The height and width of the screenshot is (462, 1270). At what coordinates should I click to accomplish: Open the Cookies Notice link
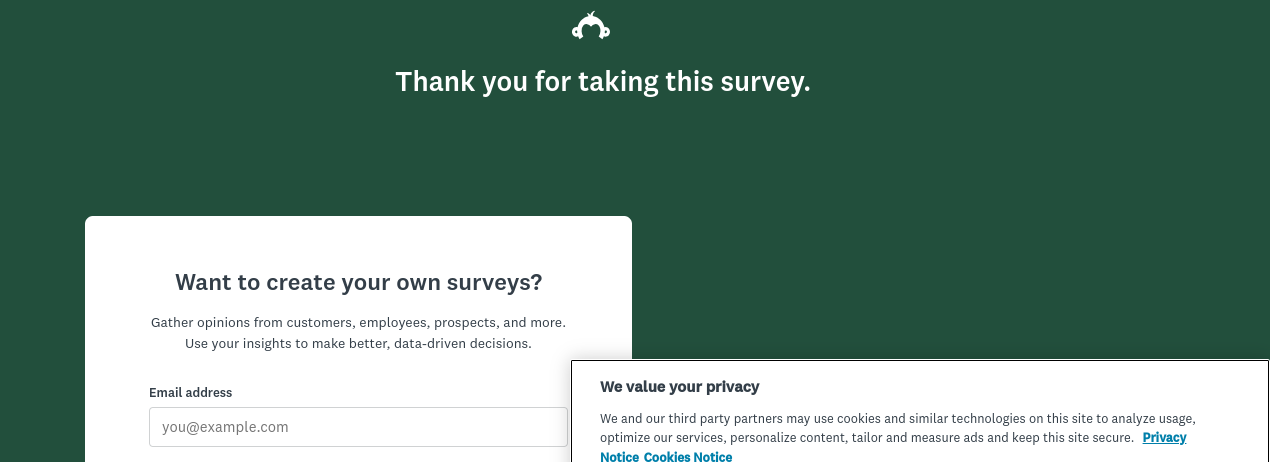point(688,457)
